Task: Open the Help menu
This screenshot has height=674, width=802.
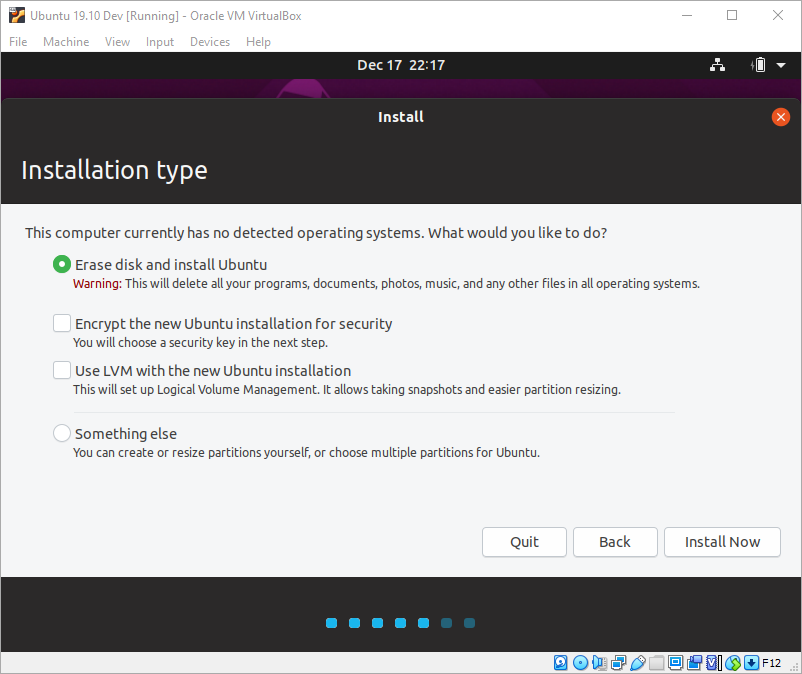Action: click(258, 42)
